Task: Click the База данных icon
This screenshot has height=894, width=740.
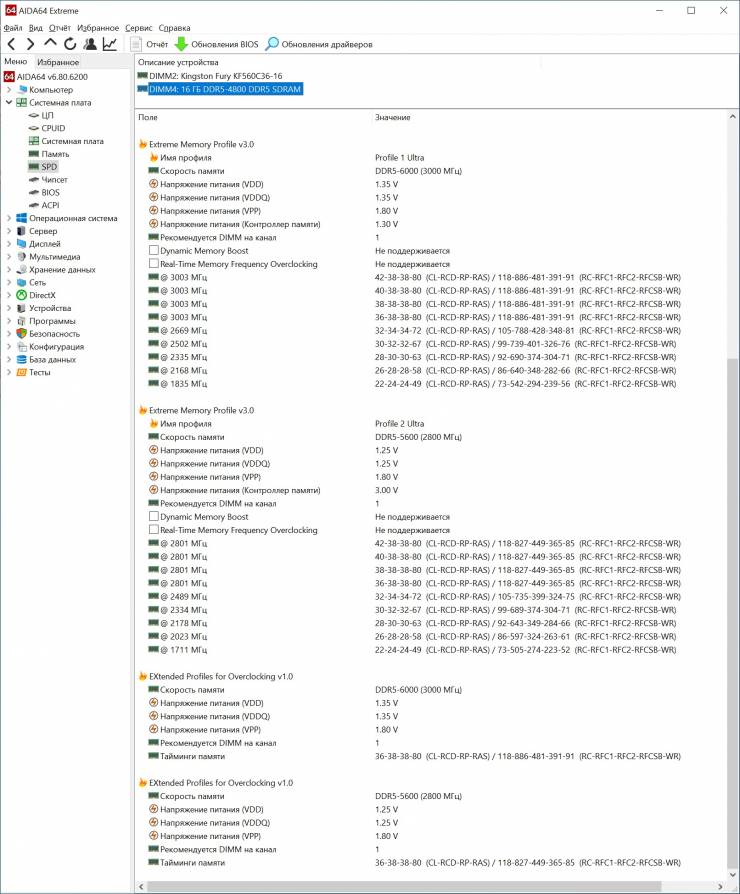Action: point(22,359)
